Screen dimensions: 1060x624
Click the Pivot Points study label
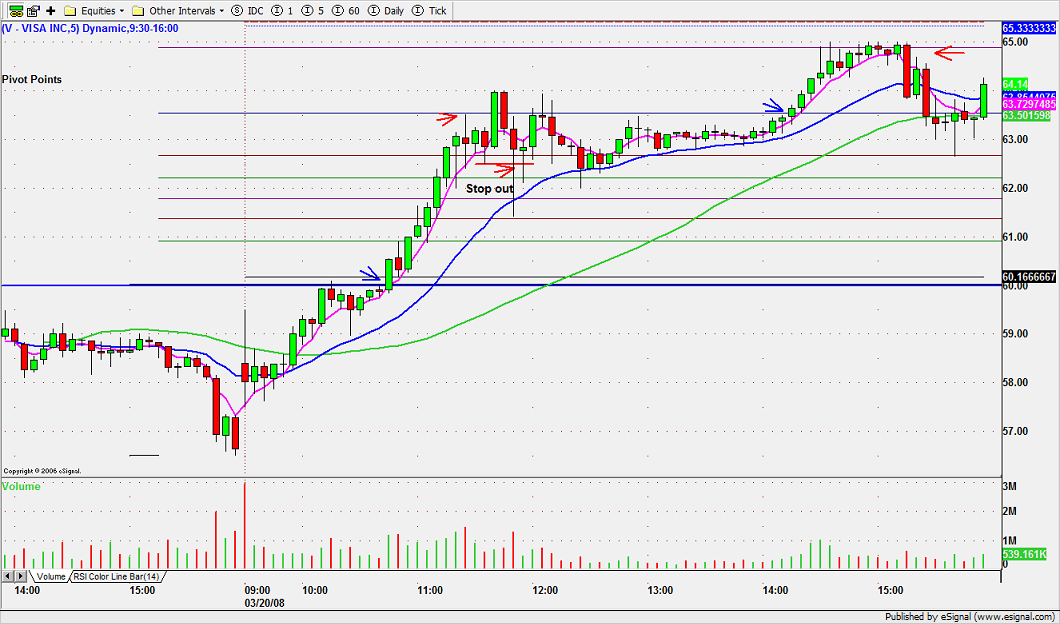(32, 79)
